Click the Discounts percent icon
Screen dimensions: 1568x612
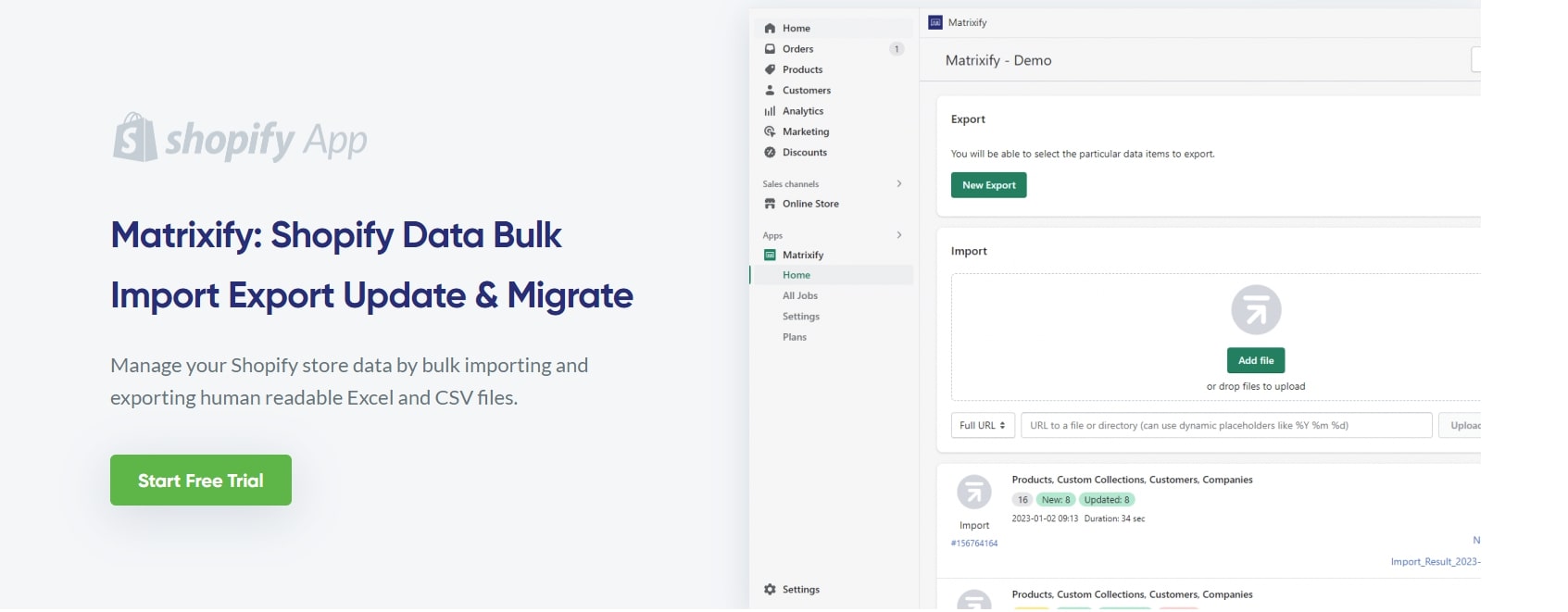tap(770, 152)
